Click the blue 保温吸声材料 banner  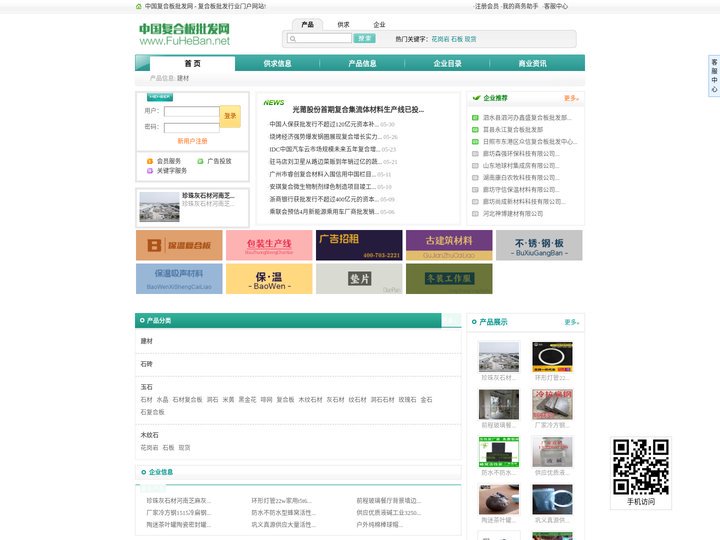[x=179, y=279]
